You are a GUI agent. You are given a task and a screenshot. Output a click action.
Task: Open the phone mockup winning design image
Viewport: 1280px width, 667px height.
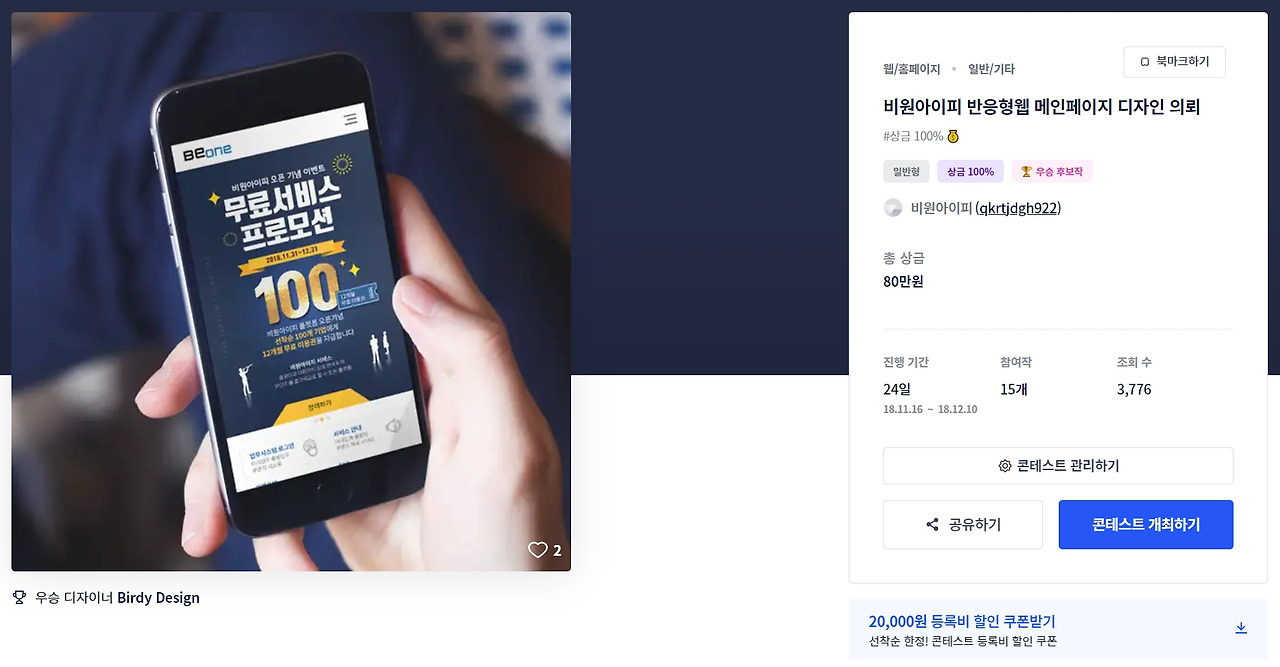291,291
